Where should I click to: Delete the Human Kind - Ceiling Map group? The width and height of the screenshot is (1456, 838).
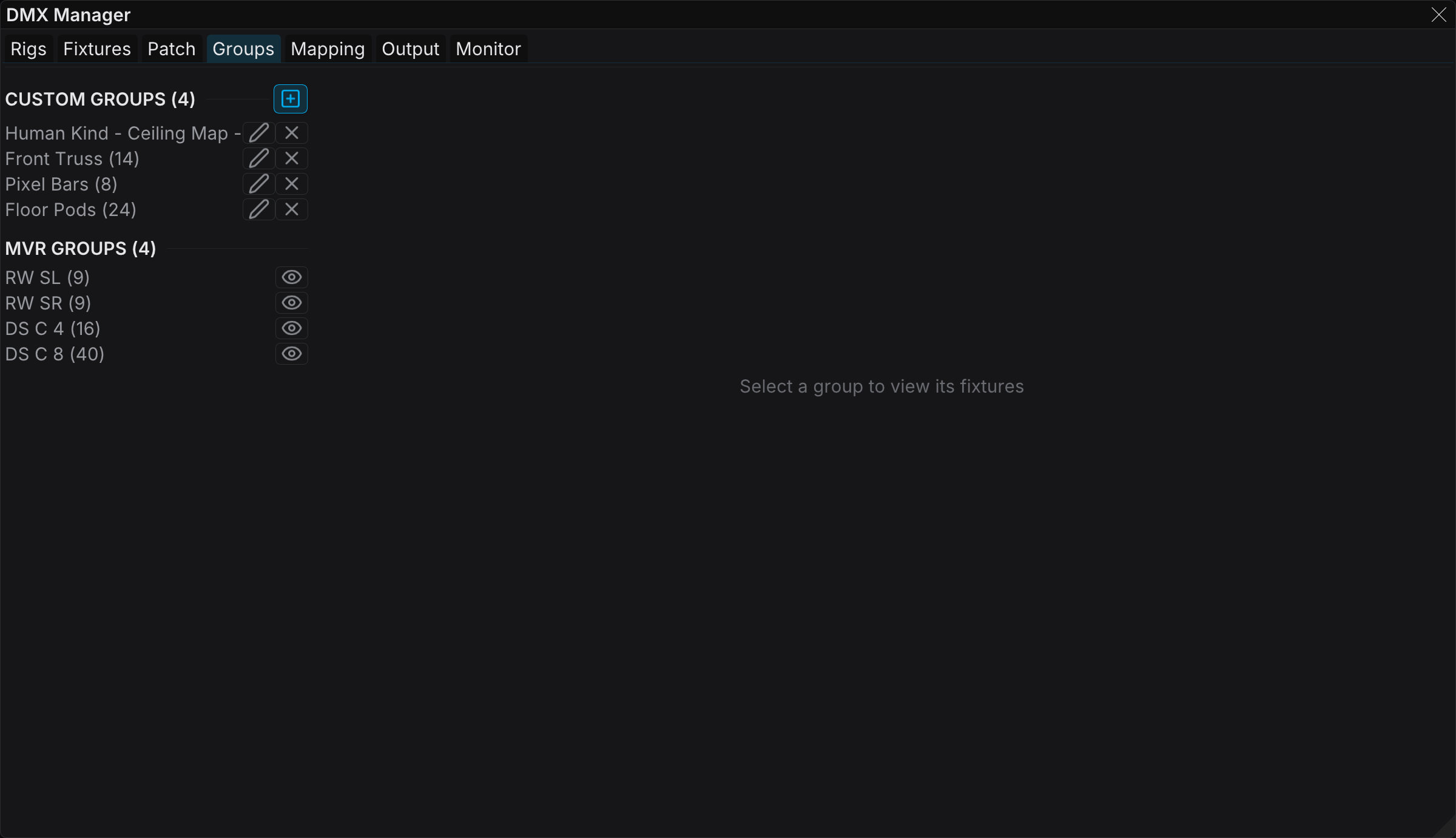[x=292, y=133]
